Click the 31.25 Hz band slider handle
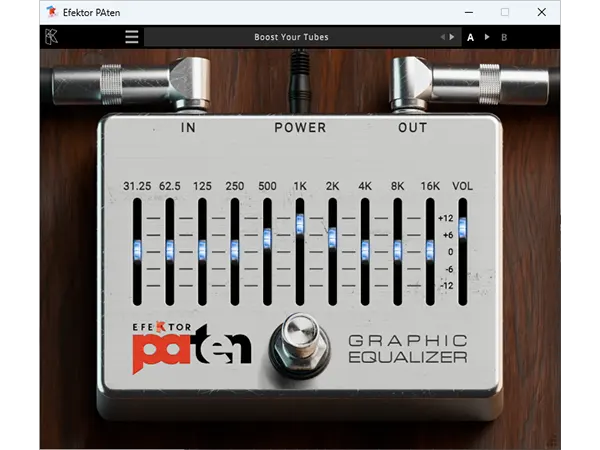The image size is (600, 450). (137, 250)
